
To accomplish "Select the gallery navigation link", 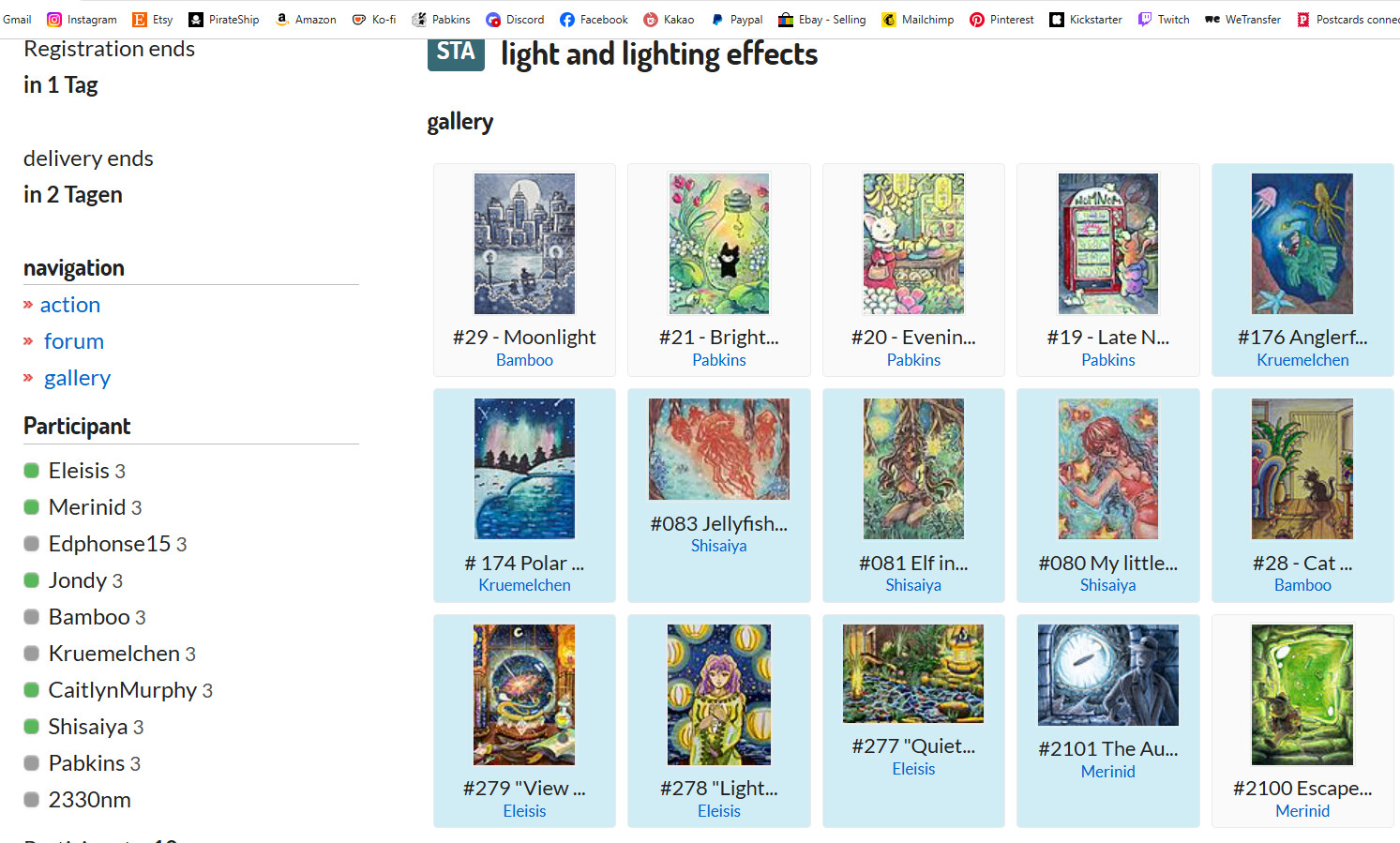I will click(x=77, y=378).
